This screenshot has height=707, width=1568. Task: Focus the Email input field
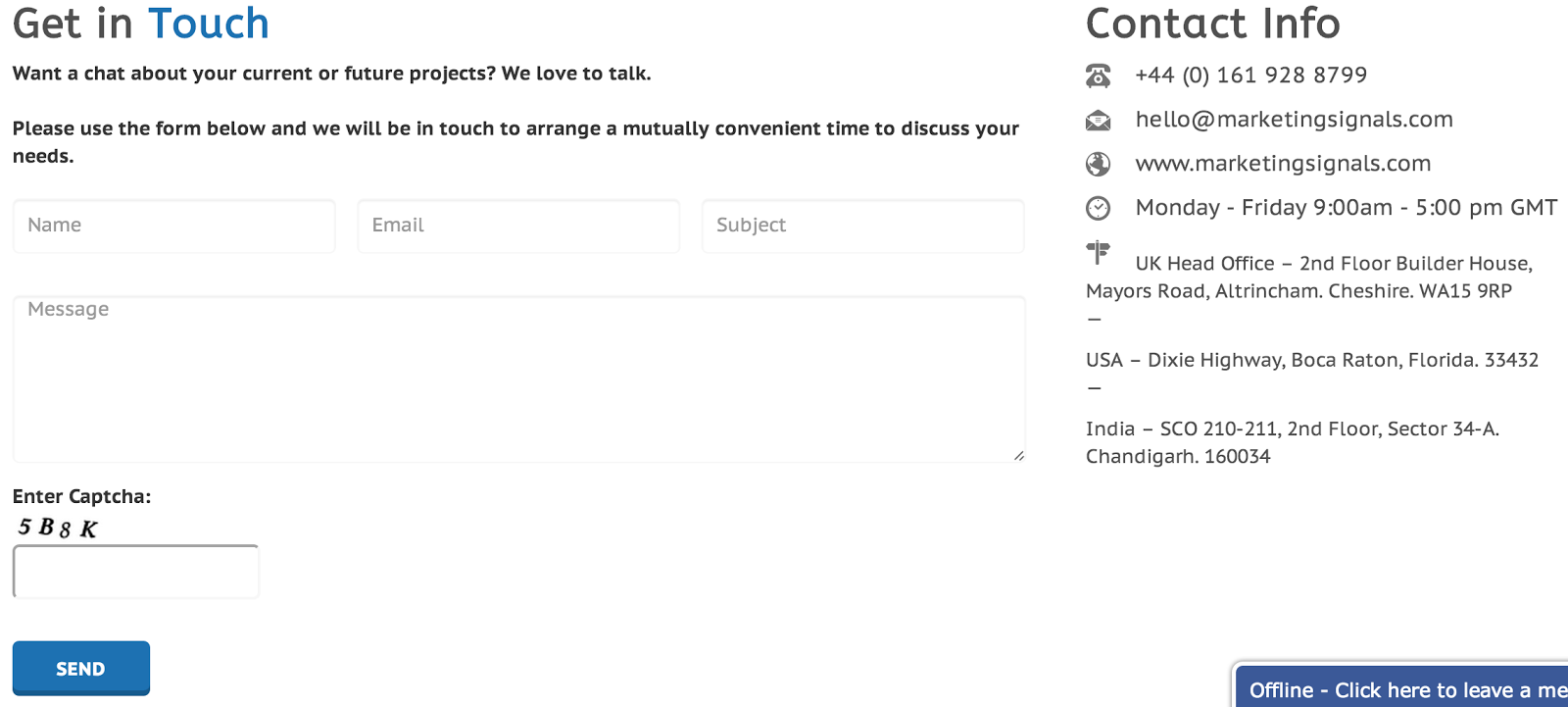(518, 226)
